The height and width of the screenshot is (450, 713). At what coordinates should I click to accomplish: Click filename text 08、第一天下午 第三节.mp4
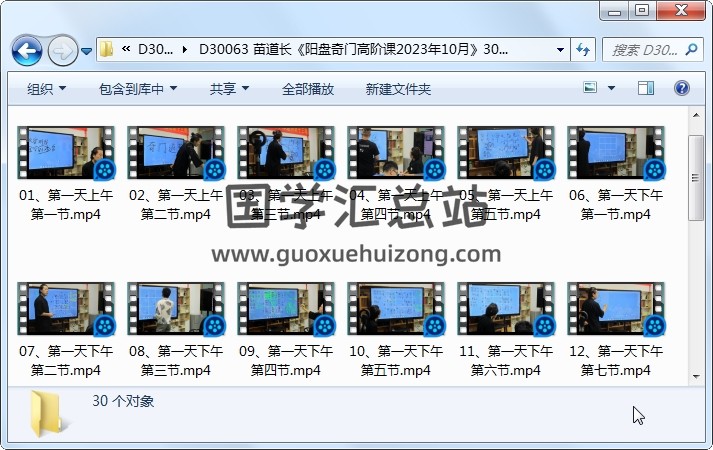point(176,360)
